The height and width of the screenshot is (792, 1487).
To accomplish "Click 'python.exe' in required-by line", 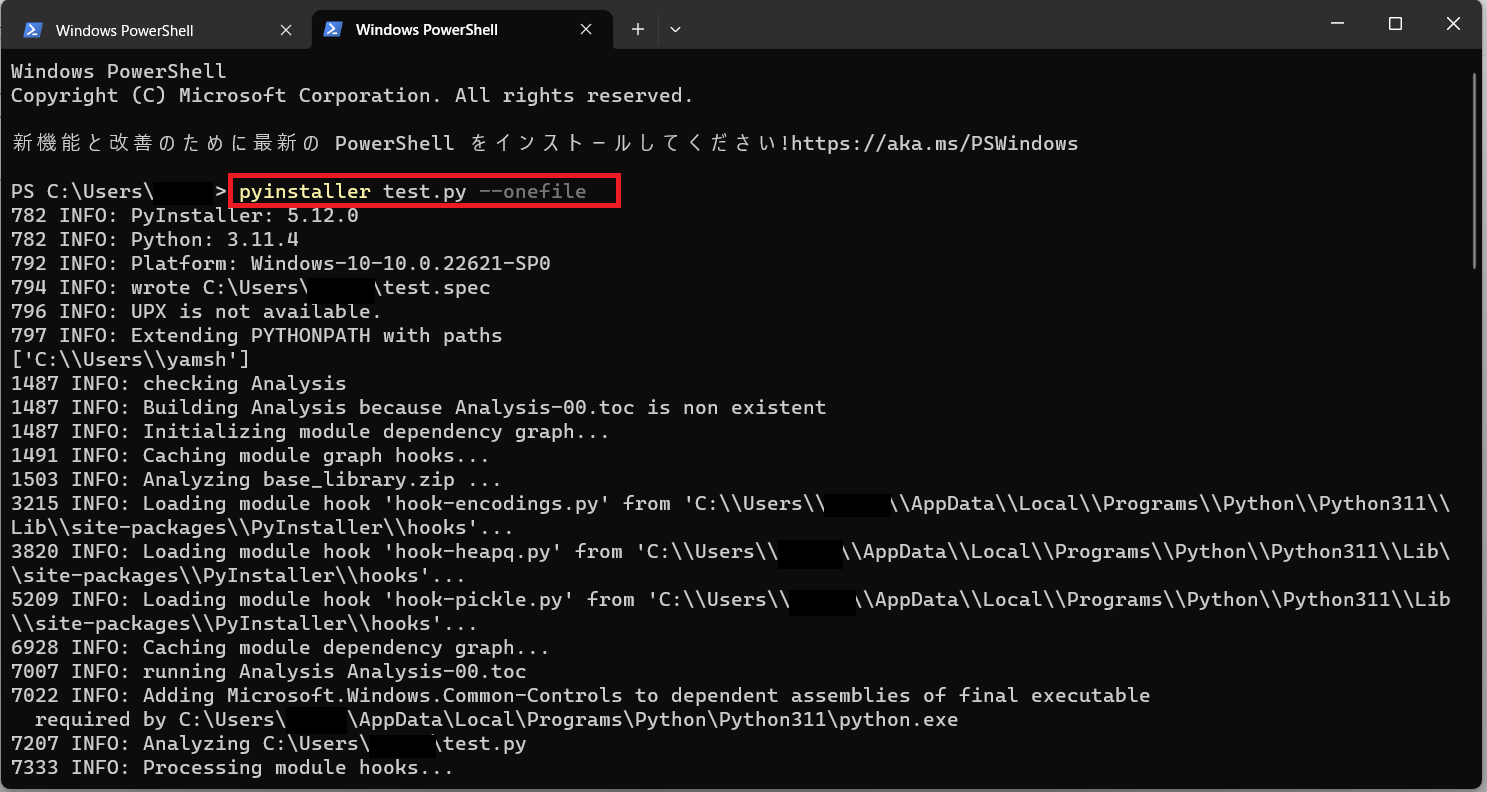I will 898,720.
